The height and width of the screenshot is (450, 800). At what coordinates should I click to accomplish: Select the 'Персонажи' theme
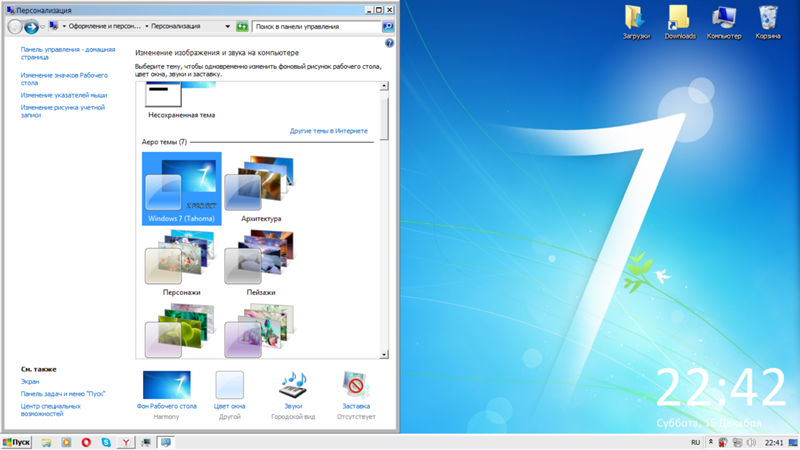pos(182,262)
